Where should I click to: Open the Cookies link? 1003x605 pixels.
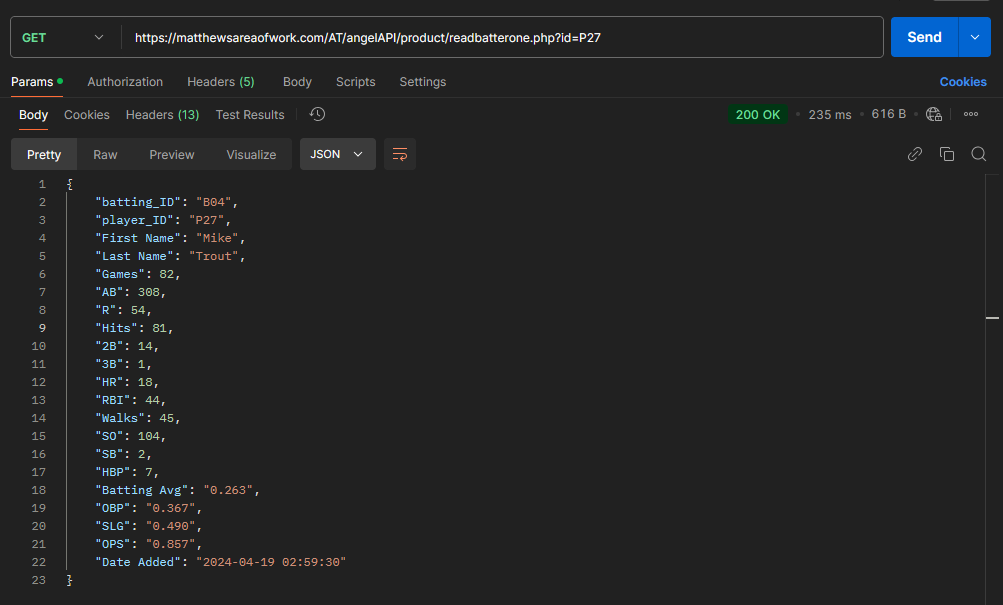tap(963, 82)
